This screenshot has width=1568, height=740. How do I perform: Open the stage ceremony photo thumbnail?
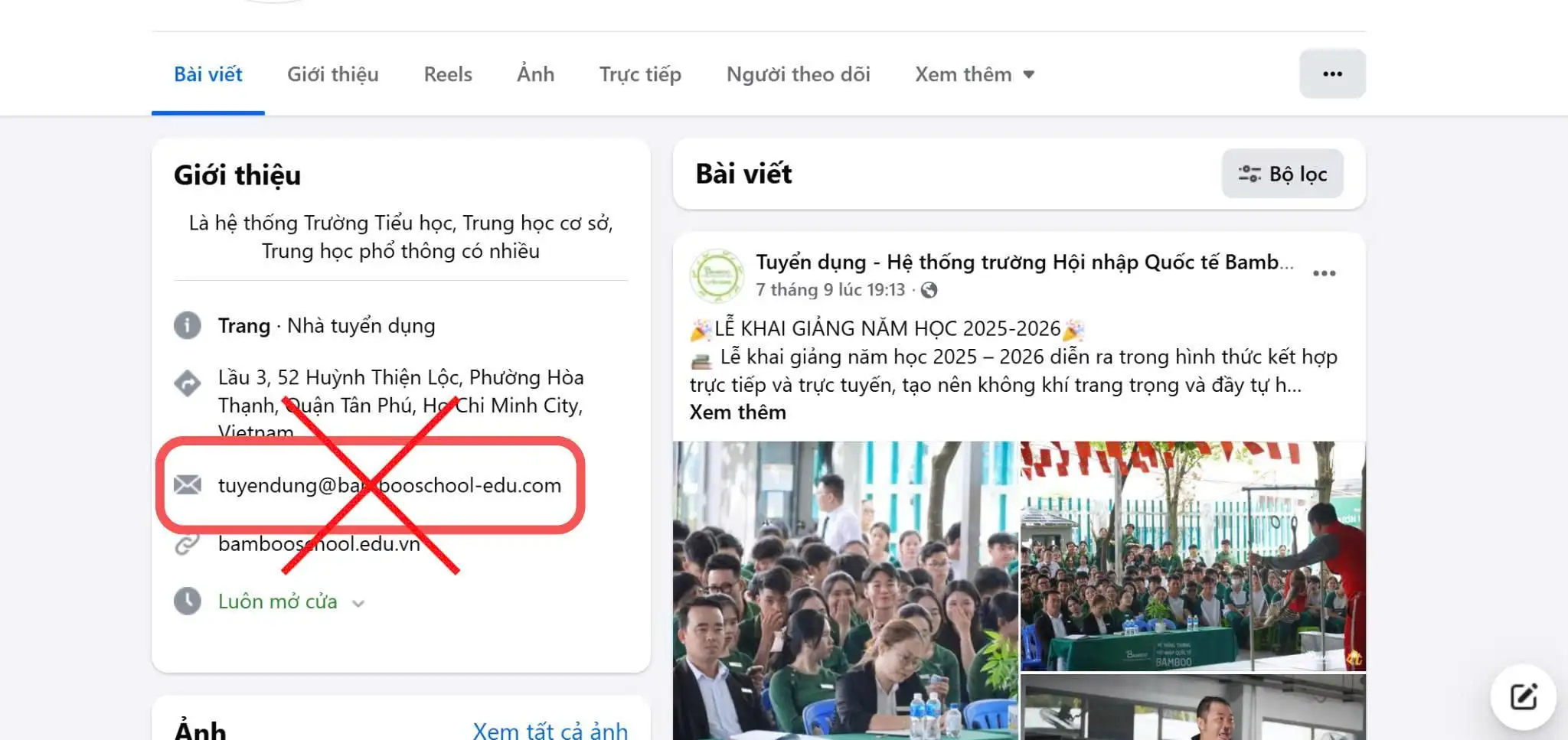click(x=1193, y=556)
